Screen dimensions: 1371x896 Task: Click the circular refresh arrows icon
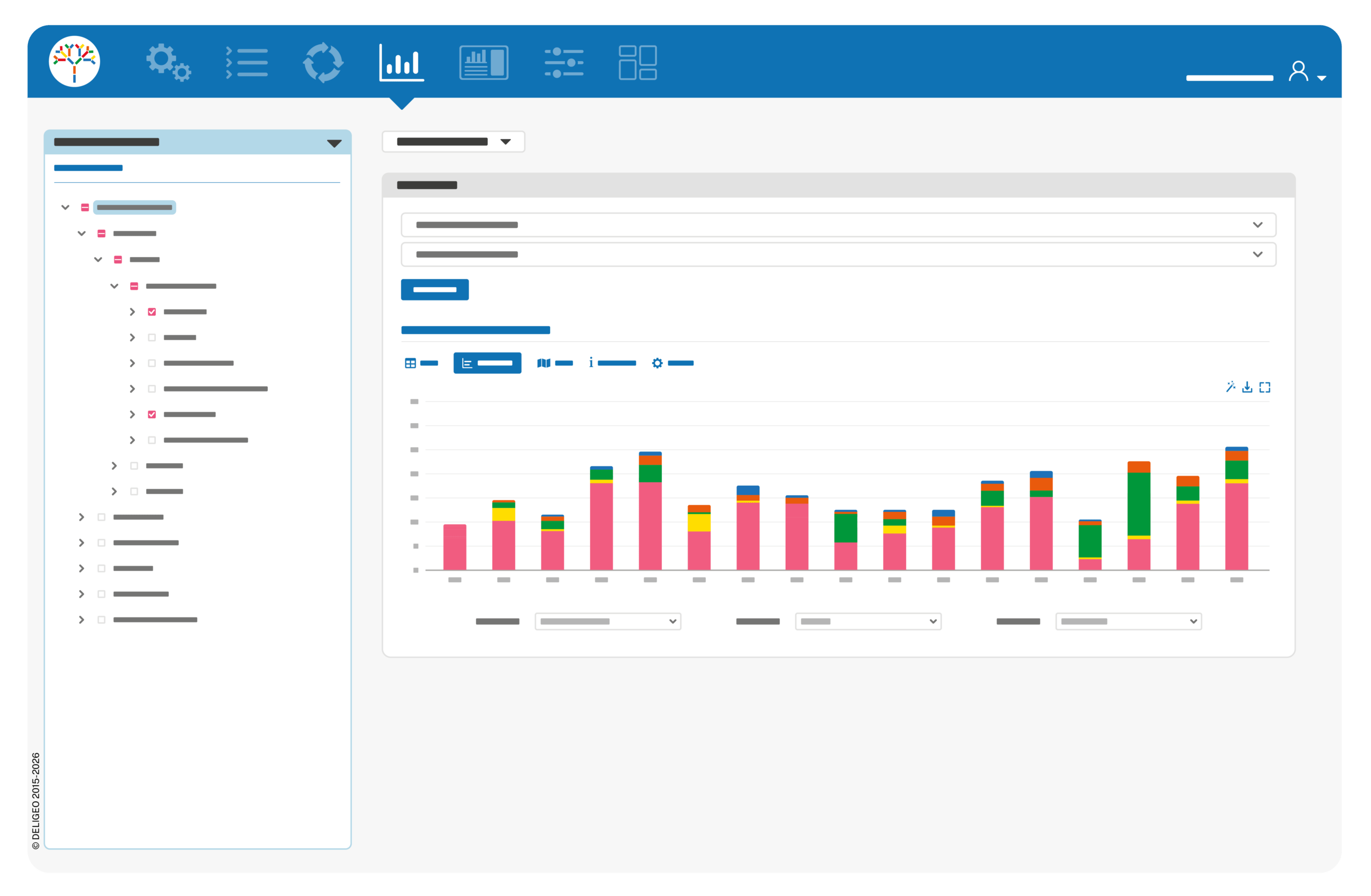point(323,62)
